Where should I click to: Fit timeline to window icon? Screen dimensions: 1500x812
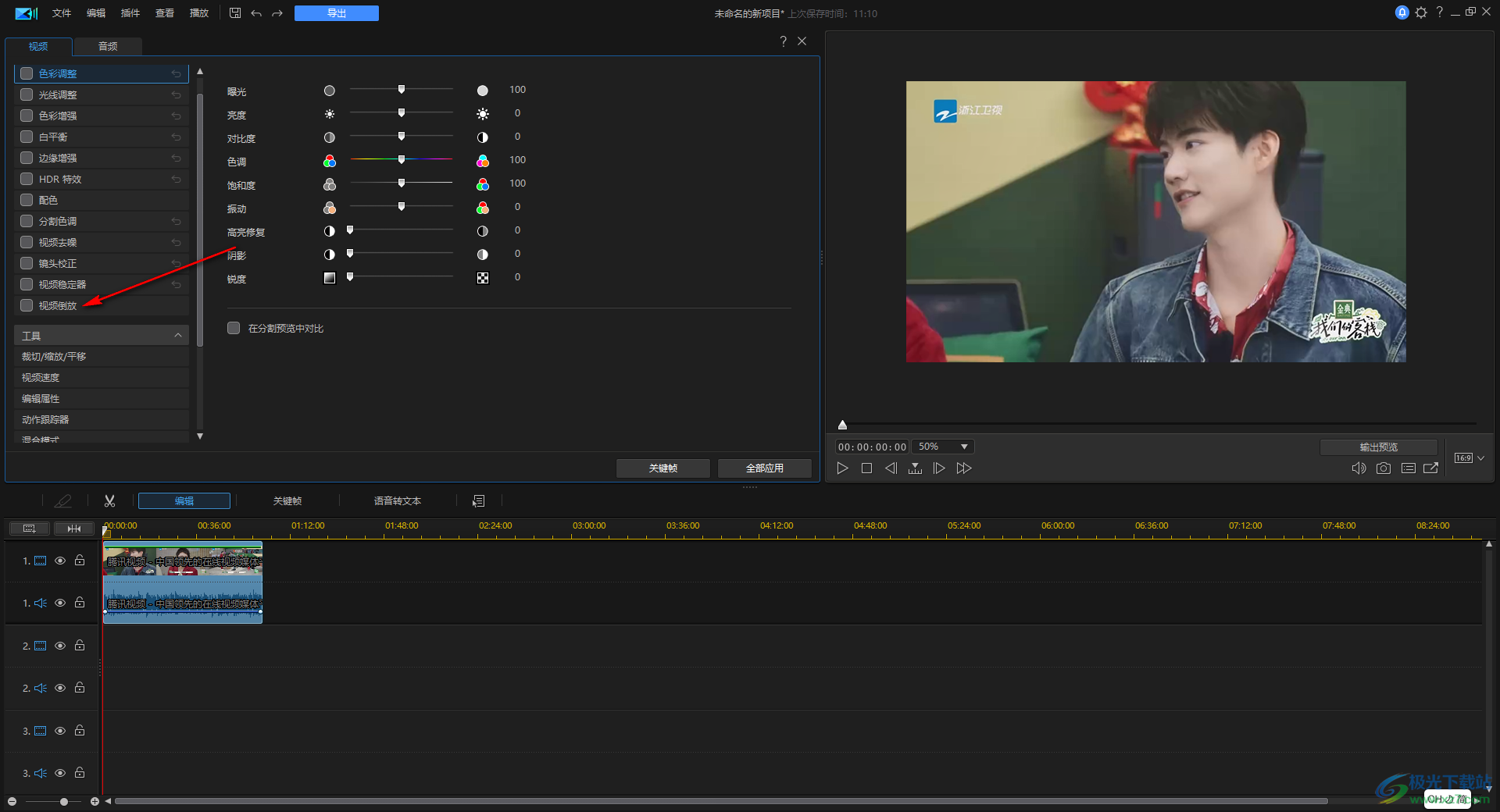point(74,529)
